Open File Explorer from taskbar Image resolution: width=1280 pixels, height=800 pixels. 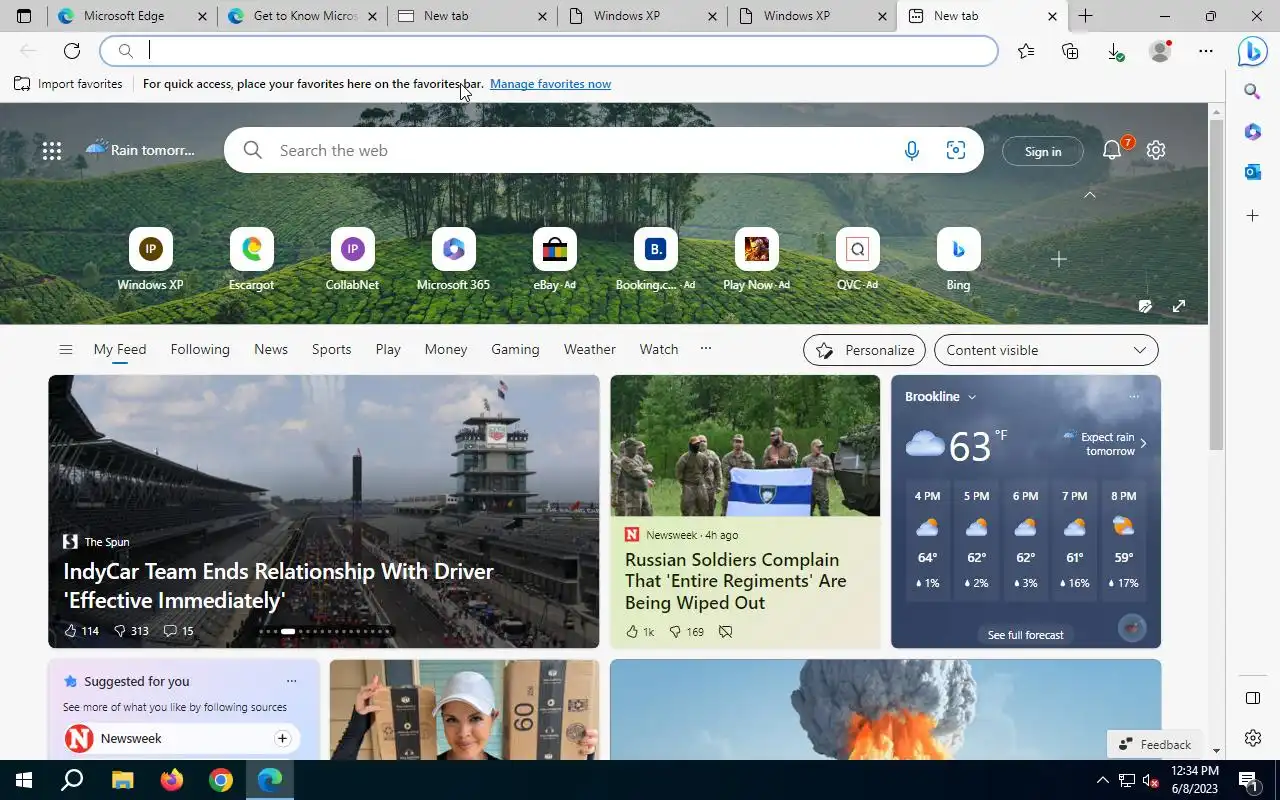(122, 780)
